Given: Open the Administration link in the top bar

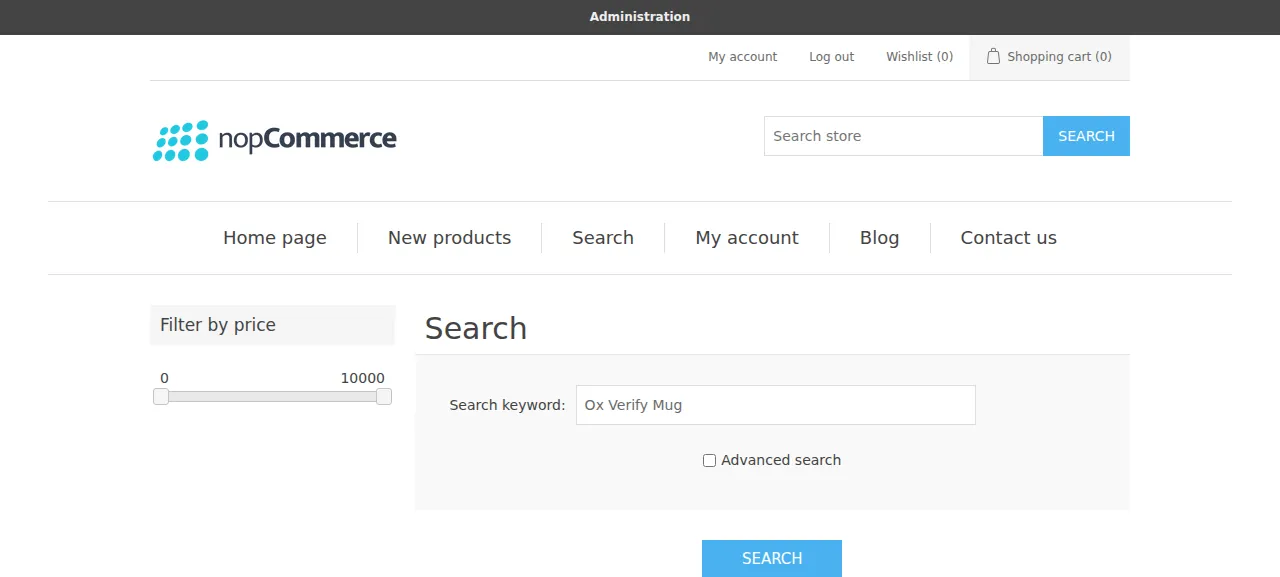Looking at the screenshot, I should 640,17.
